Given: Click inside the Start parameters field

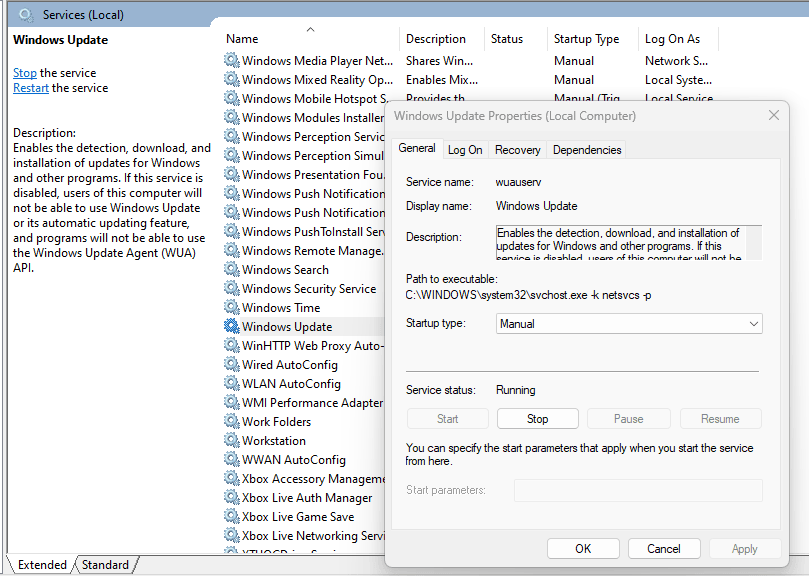Looking at the screenshot, I should pos(637,490).
